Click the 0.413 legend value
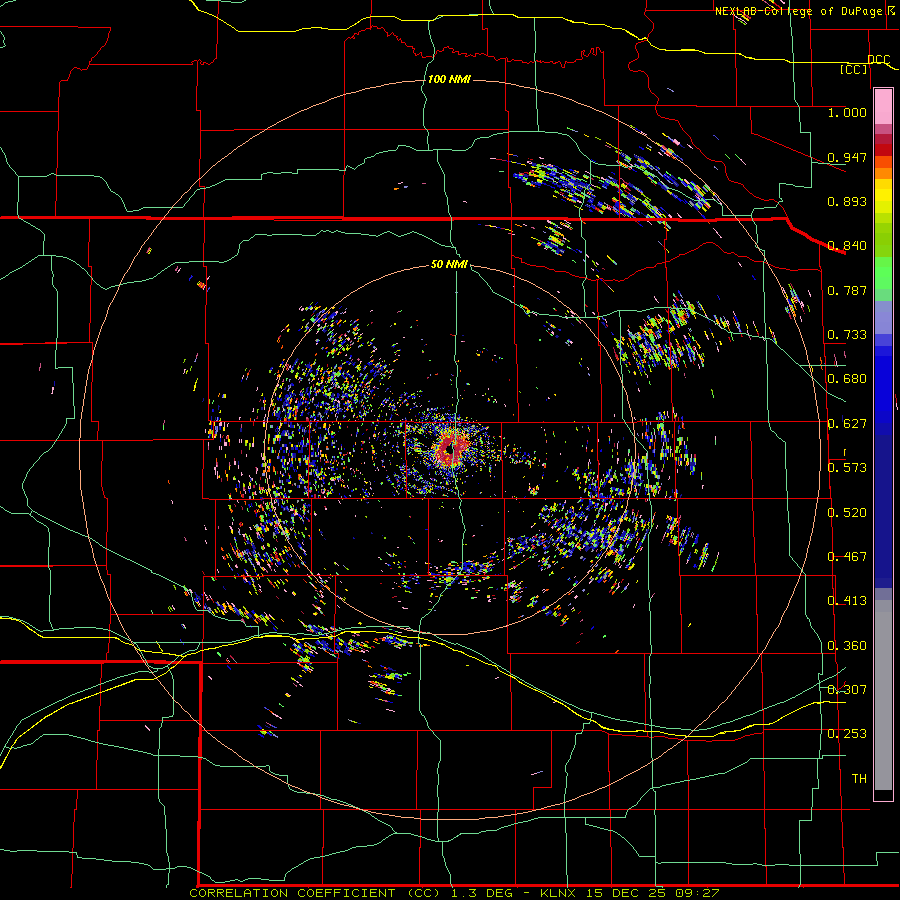The height and width of the screenshot is (900, 900). (847, 601)
